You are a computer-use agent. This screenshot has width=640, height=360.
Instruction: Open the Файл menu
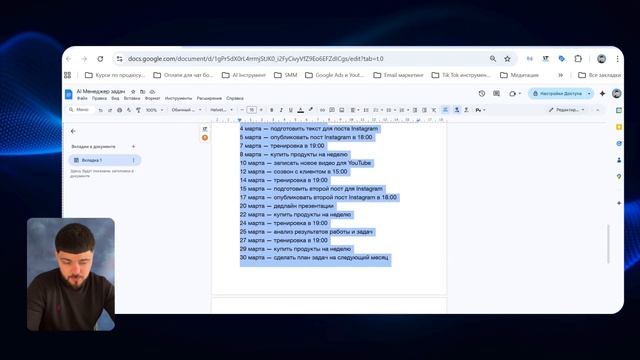pos(82,98)
